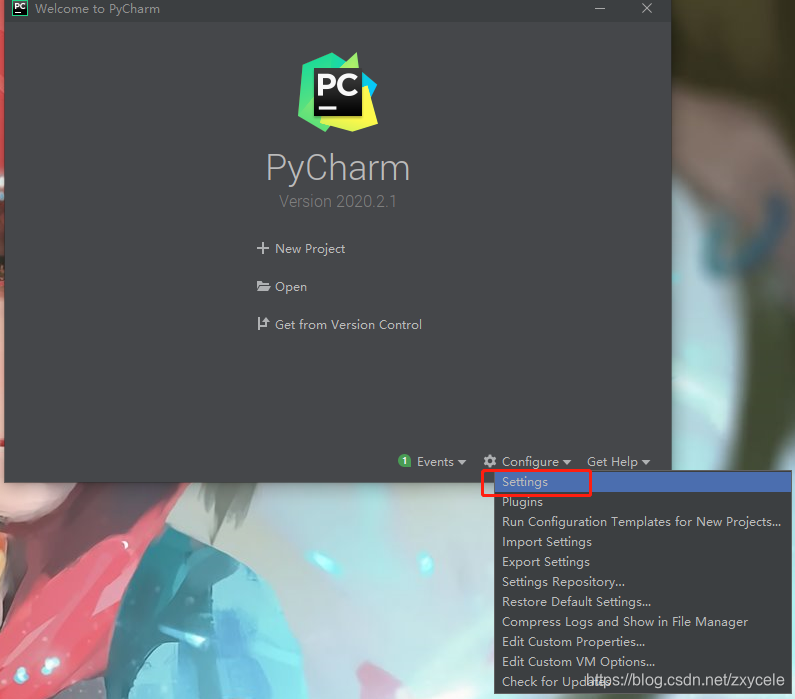795x699 pixels.
Task: Select Restore Default Settings
Action: click(x=642, y=602)
